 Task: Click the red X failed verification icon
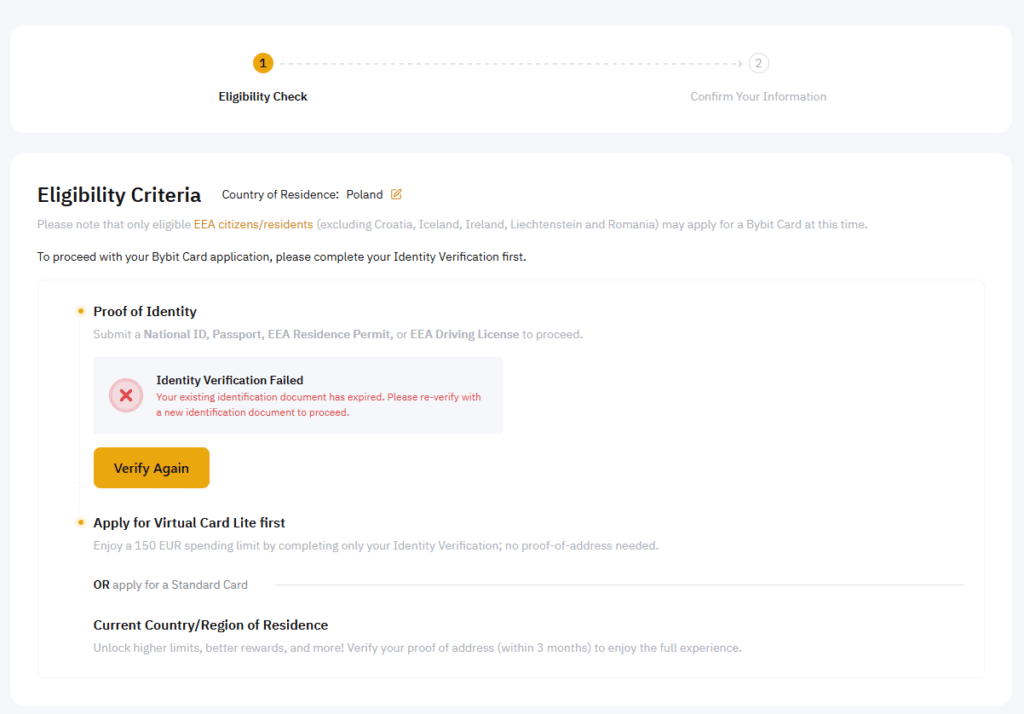tap(126, 395)
